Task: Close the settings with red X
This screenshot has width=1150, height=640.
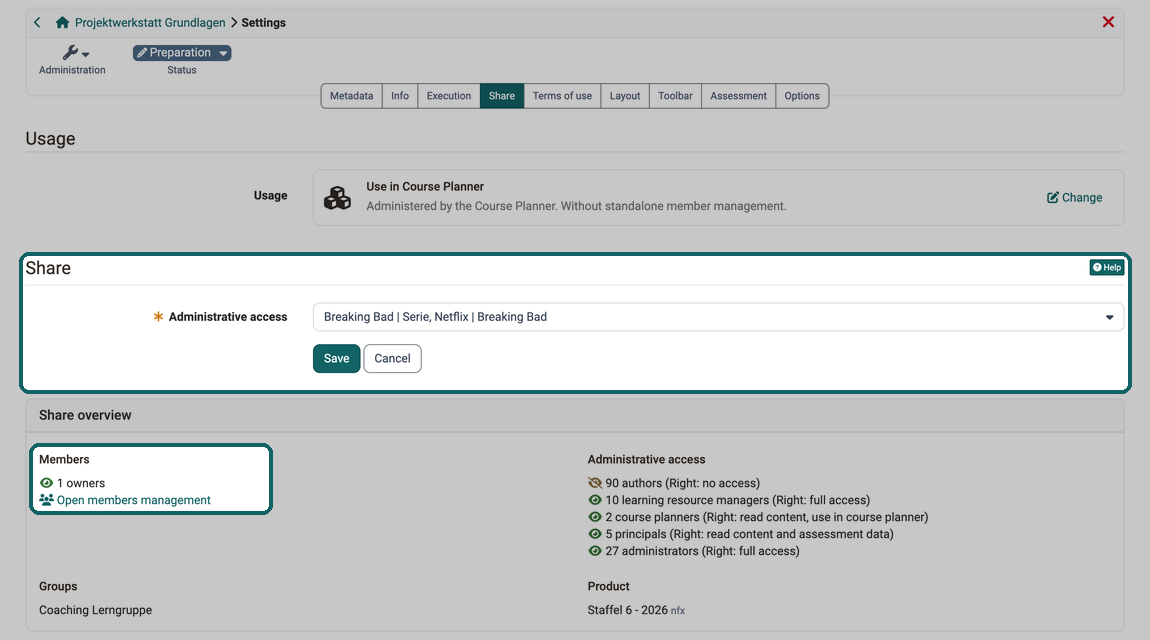Action: 1108,22
